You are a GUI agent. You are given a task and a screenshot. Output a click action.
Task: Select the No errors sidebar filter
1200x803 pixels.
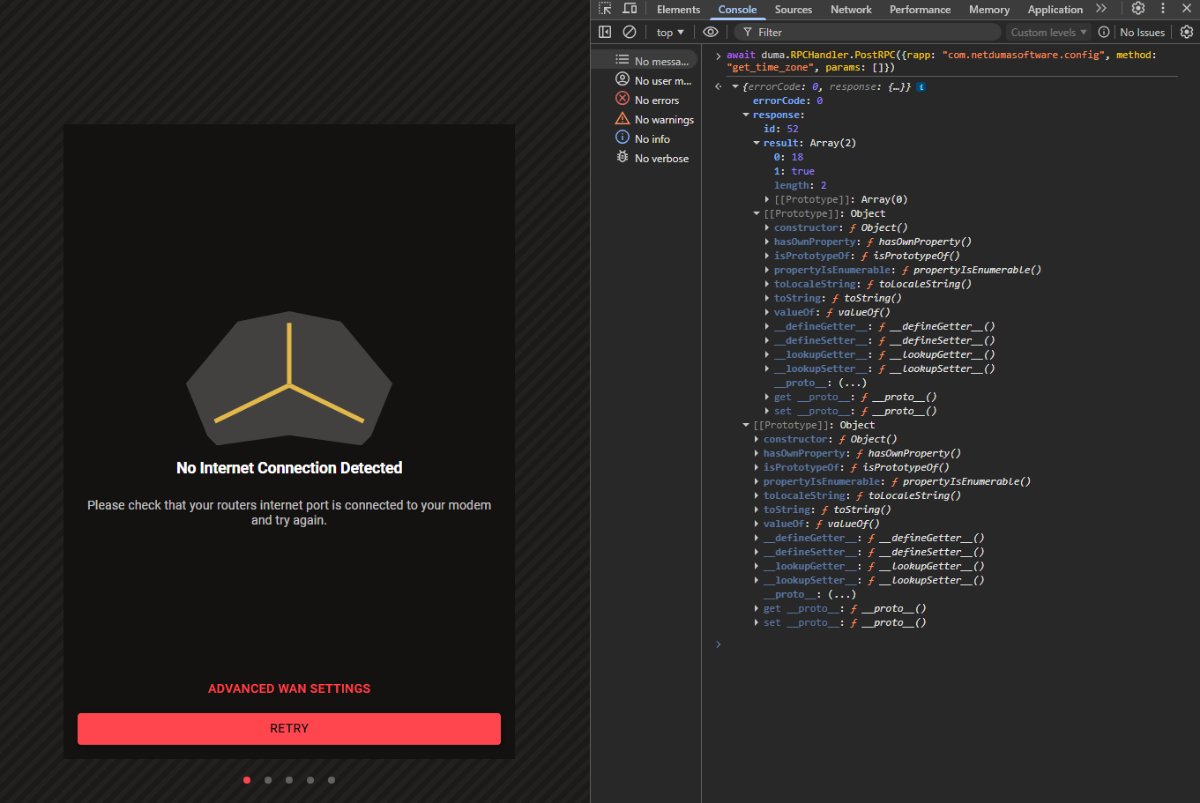pyautogui.click(x=656, y=100)
